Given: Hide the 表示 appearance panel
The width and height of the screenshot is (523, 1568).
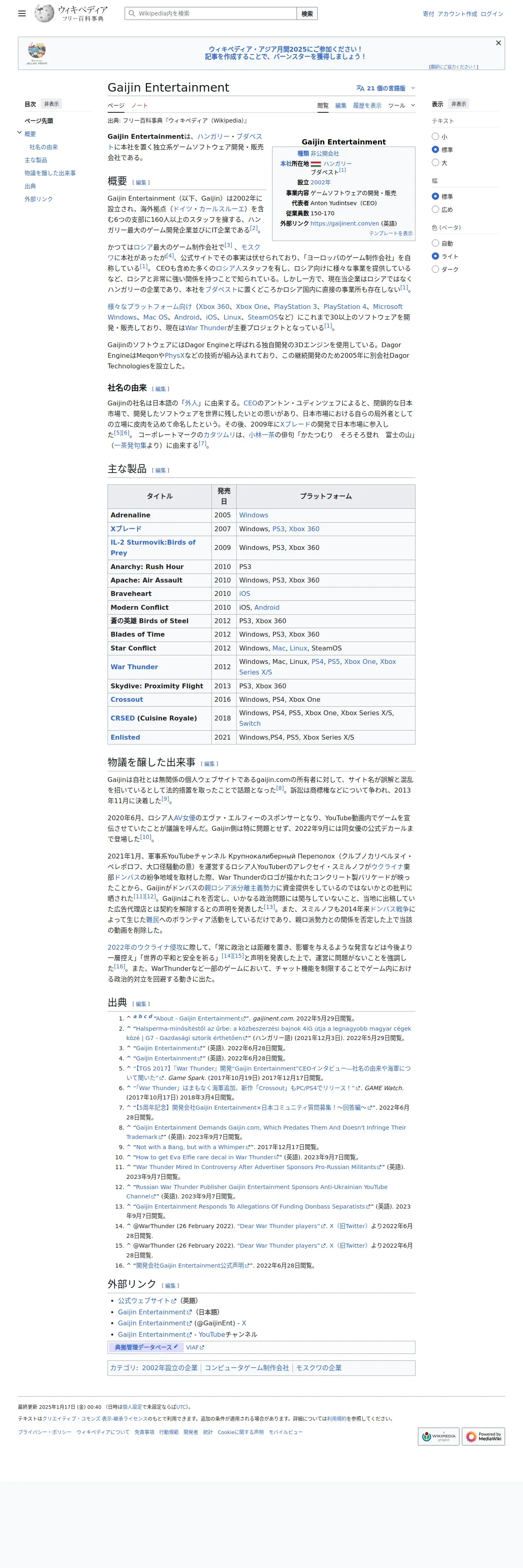Looking at the screenshot, I should tap(459, 104).
